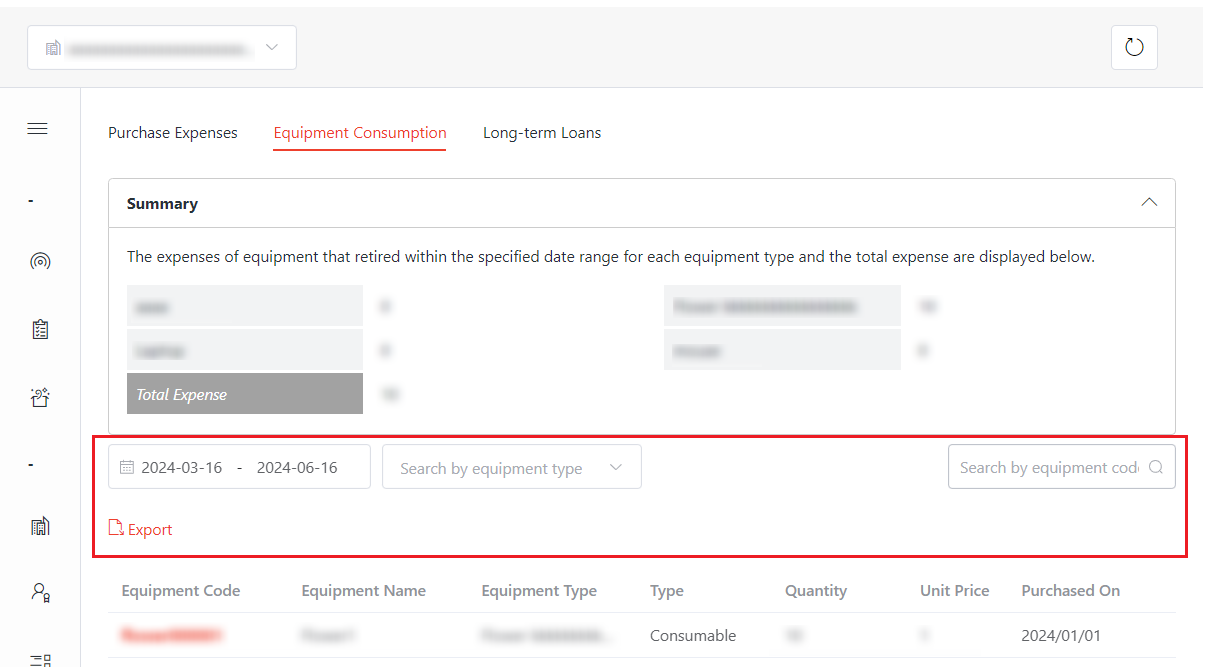Open the red equipment code link
The image size is (1205, 667).
point(171,635)
